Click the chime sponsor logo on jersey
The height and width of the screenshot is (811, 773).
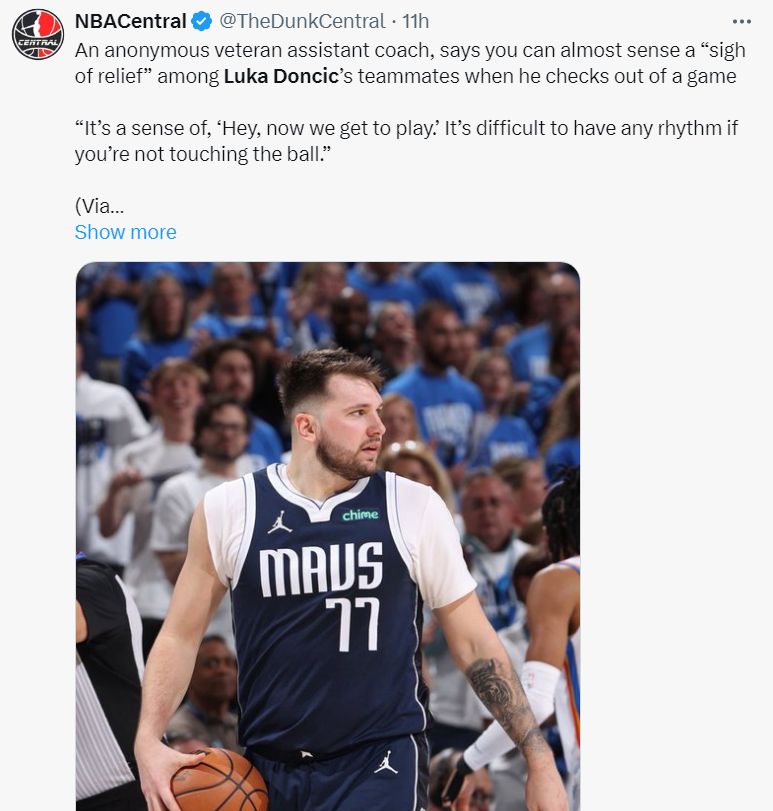pos(360,514)
